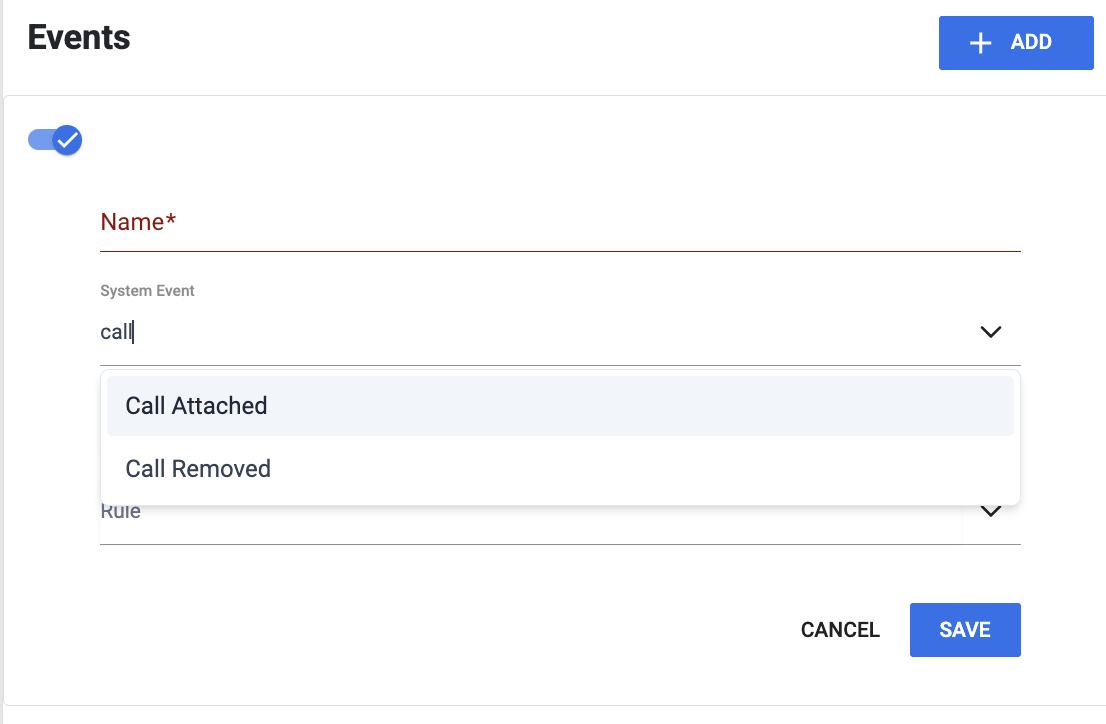Click the checkmark knob on the switch

[x=67, y=140]
